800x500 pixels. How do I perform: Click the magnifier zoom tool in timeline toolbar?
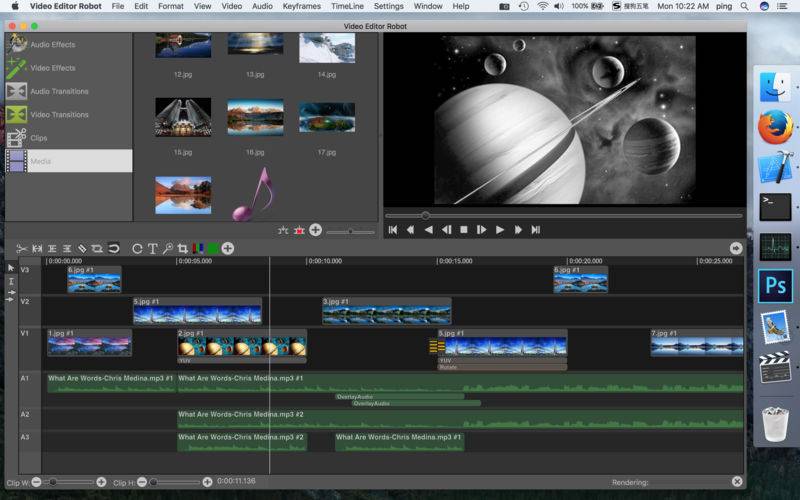coord(168,248)
